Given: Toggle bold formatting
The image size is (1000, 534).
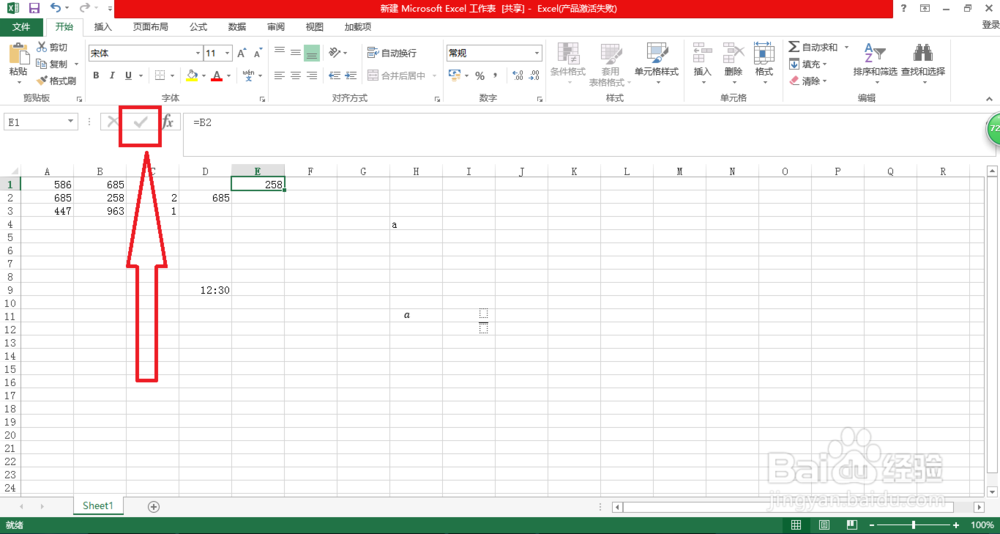Looking at the screenshot, I should pos(96,75).
